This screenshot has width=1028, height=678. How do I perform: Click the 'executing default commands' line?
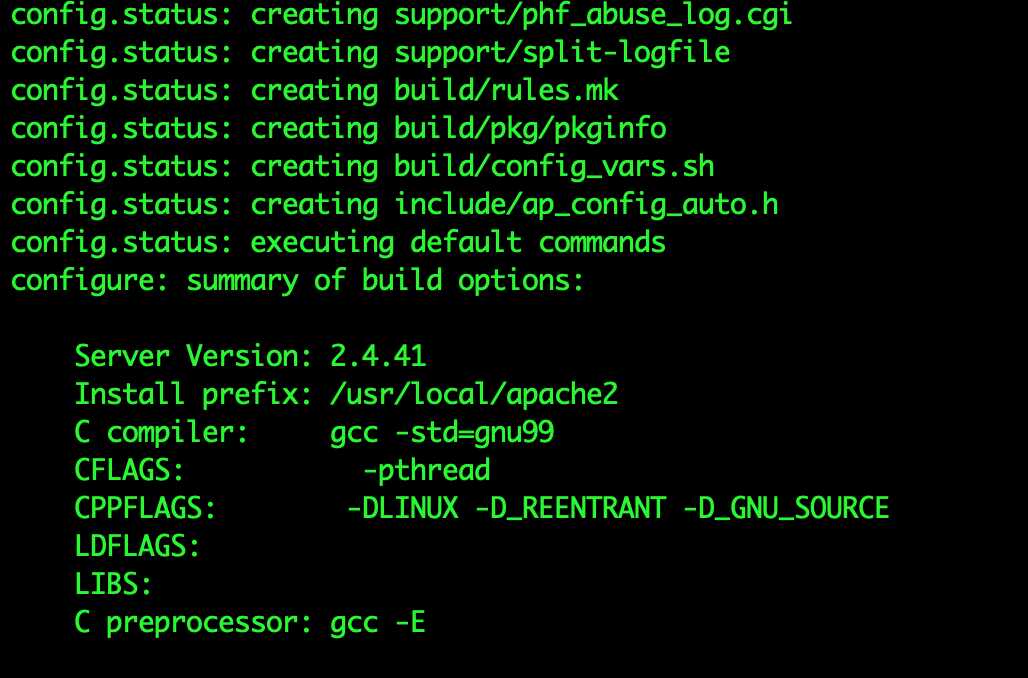pos(458,242)
